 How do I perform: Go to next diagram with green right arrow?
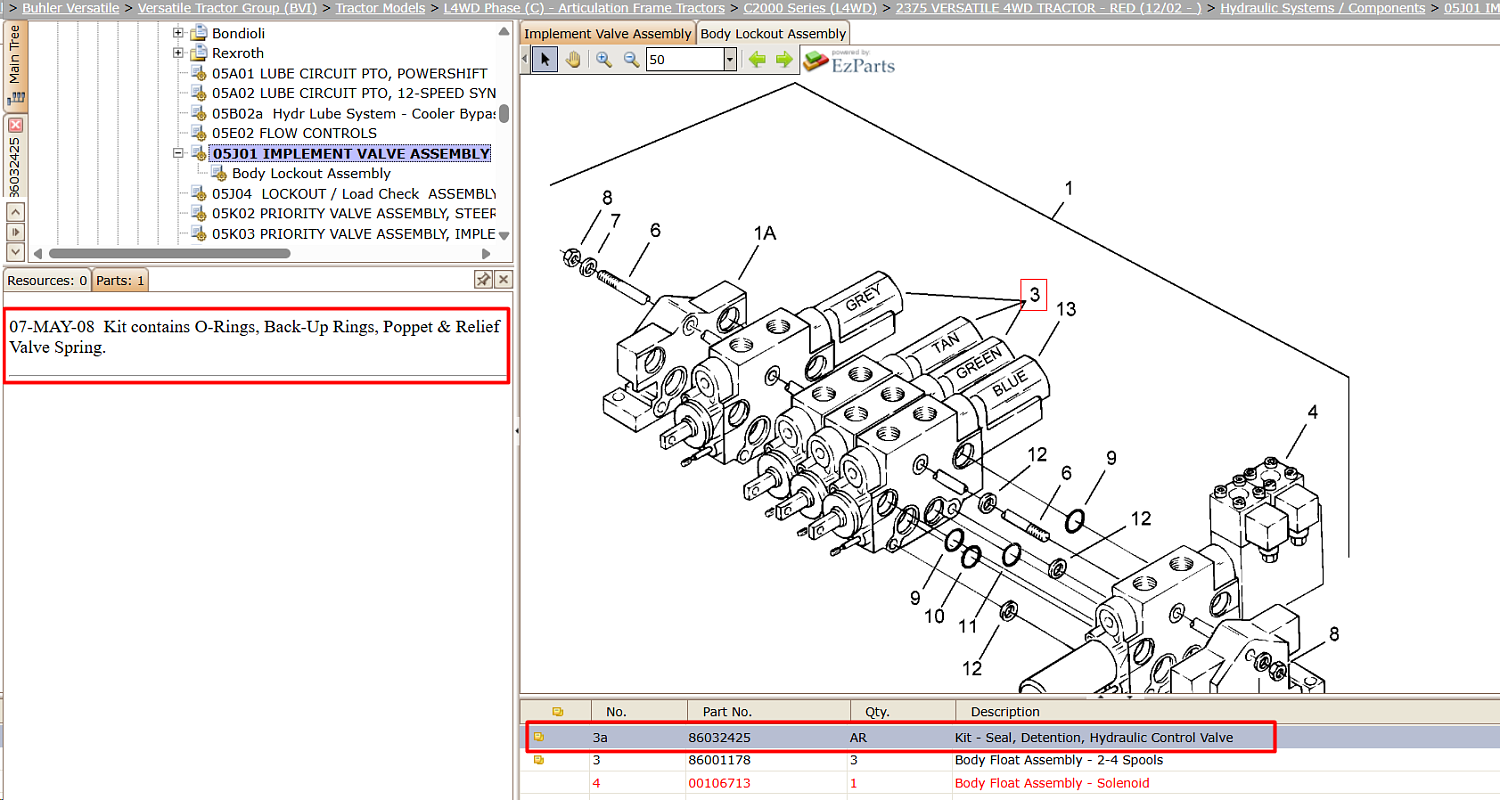784,60
